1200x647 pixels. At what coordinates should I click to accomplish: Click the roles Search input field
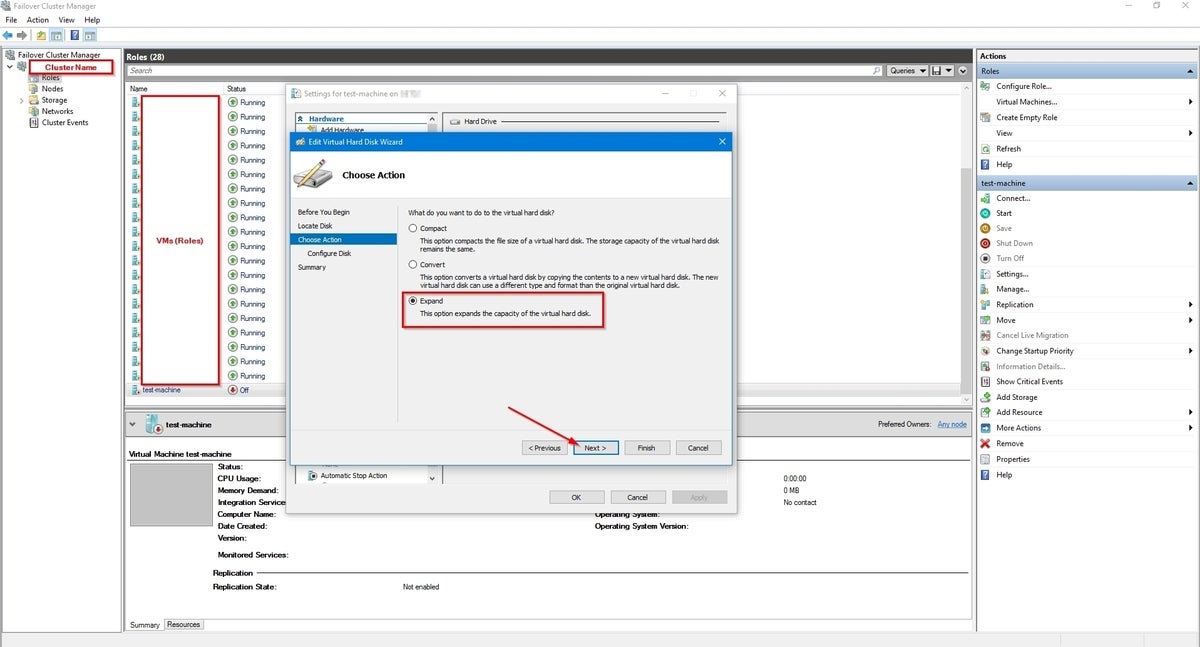click(500, 71)
